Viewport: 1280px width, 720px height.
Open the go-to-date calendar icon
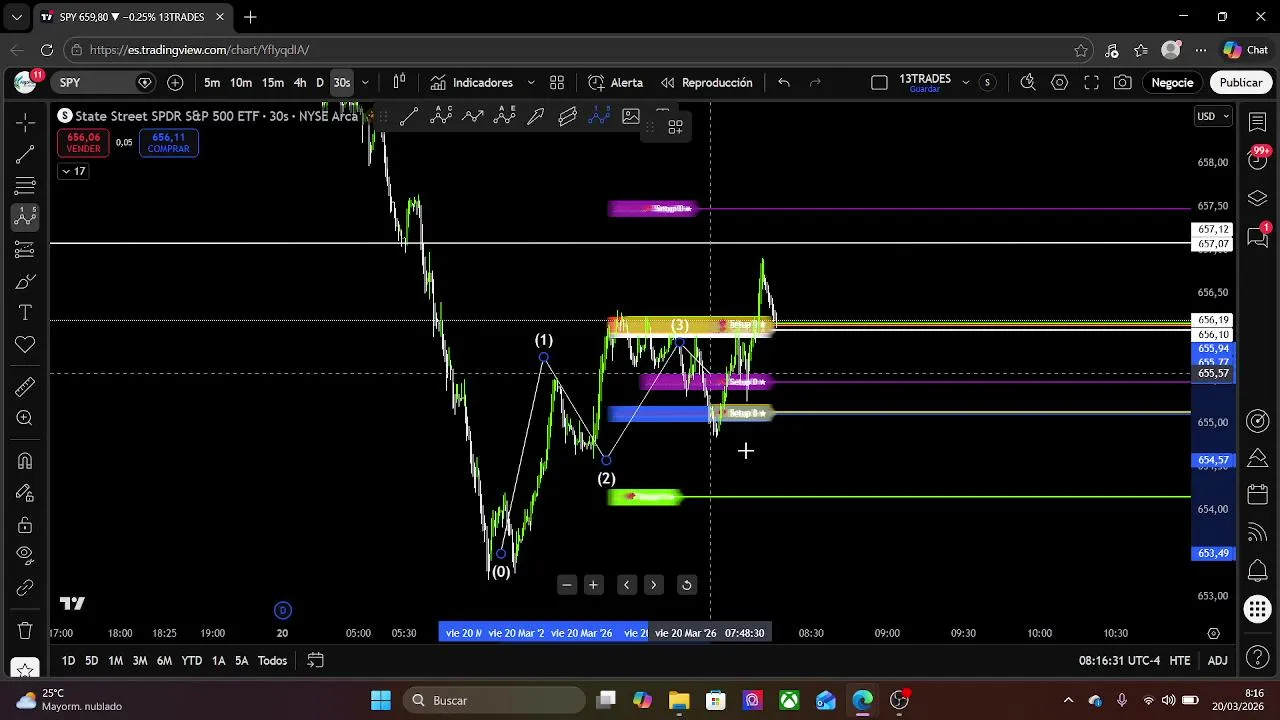[315, 661]
